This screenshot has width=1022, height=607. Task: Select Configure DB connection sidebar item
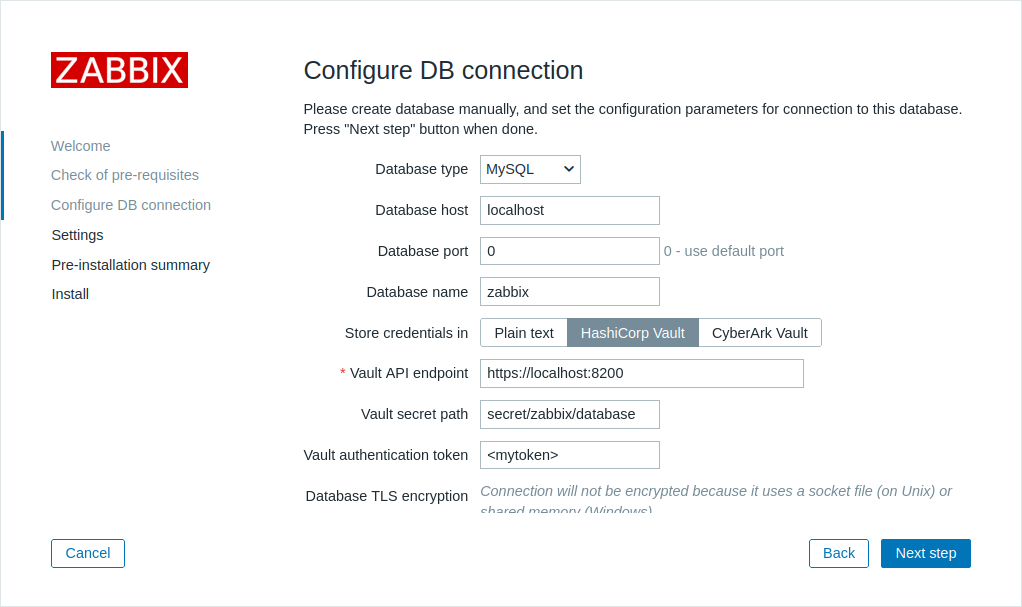pyautogui.click(x=131, y=205)
